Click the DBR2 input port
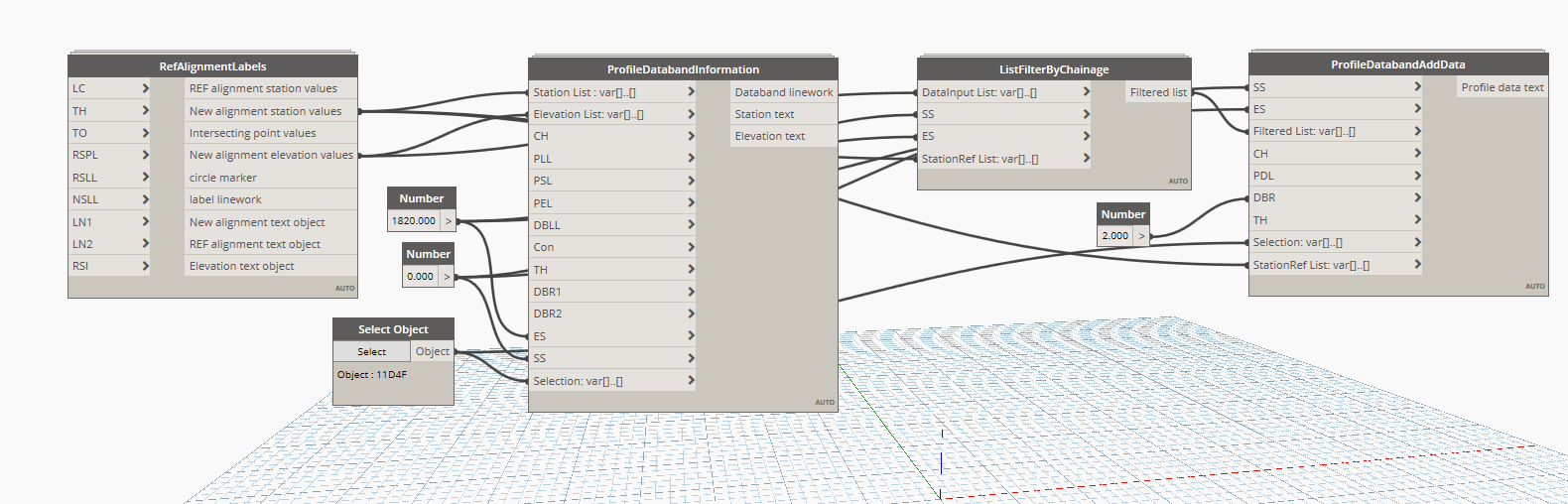This screenshot has height=504, width=1568. coord(612,314)
